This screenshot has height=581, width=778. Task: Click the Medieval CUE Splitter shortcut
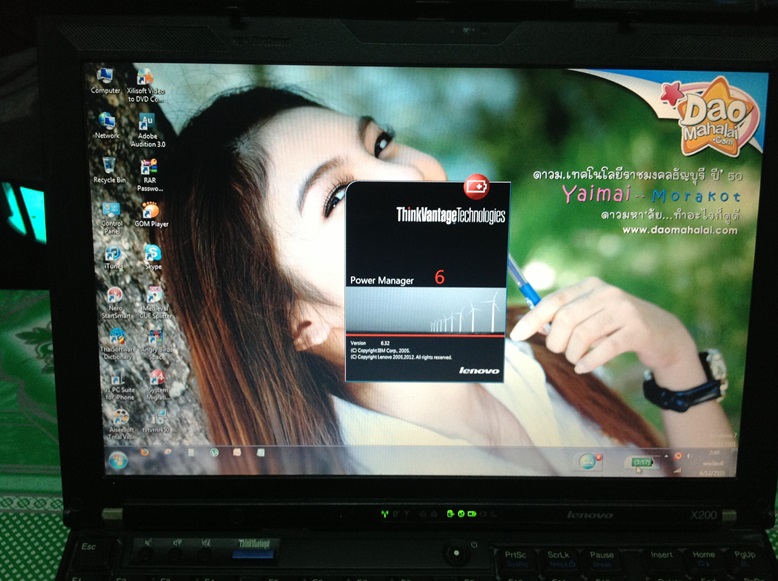[x=155, y=302]
